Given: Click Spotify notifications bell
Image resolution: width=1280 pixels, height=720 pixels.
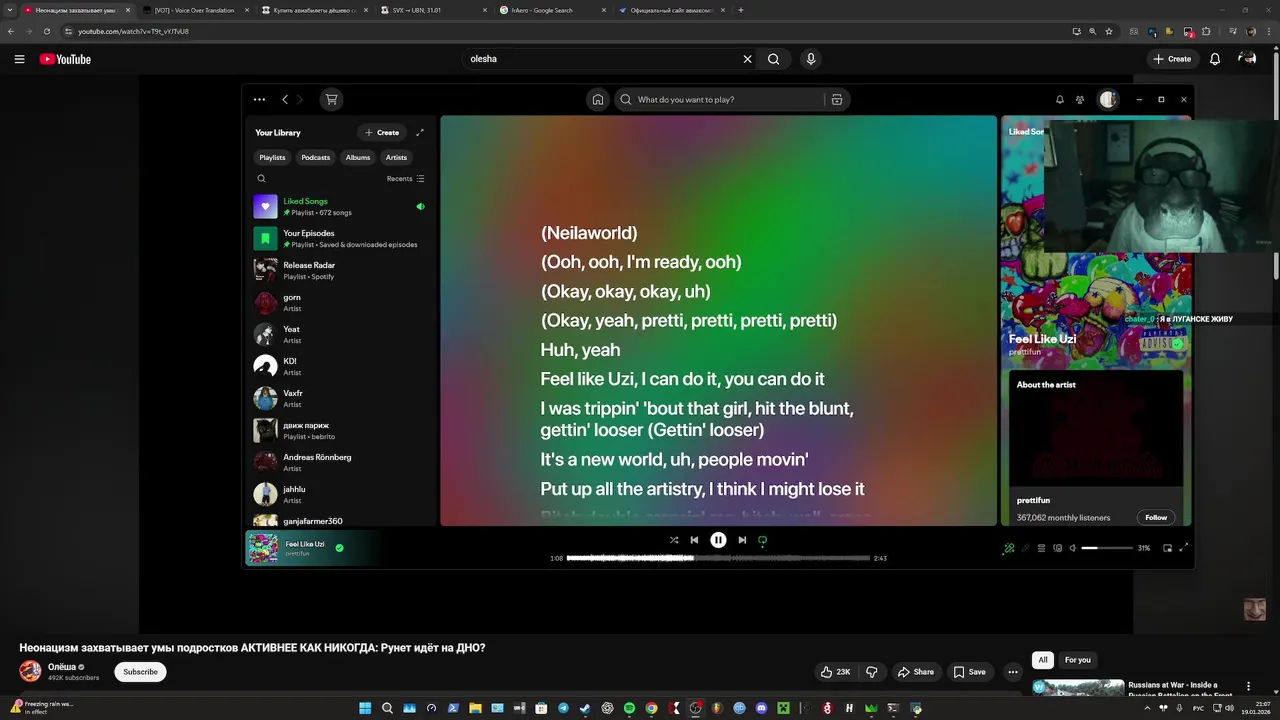Looking at the screenshot, I should (x=1060, y=100).
